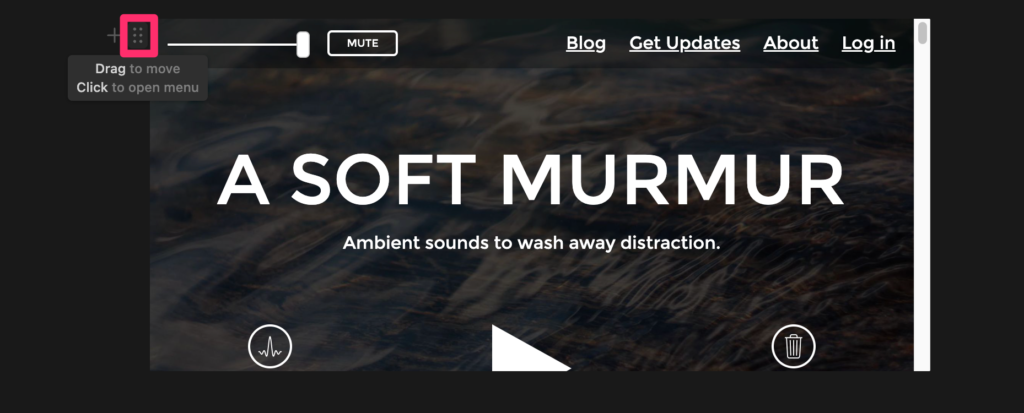Click the middle of the volume slider track
Viewport: 1024px width, 413px height.
click(232, 44)
